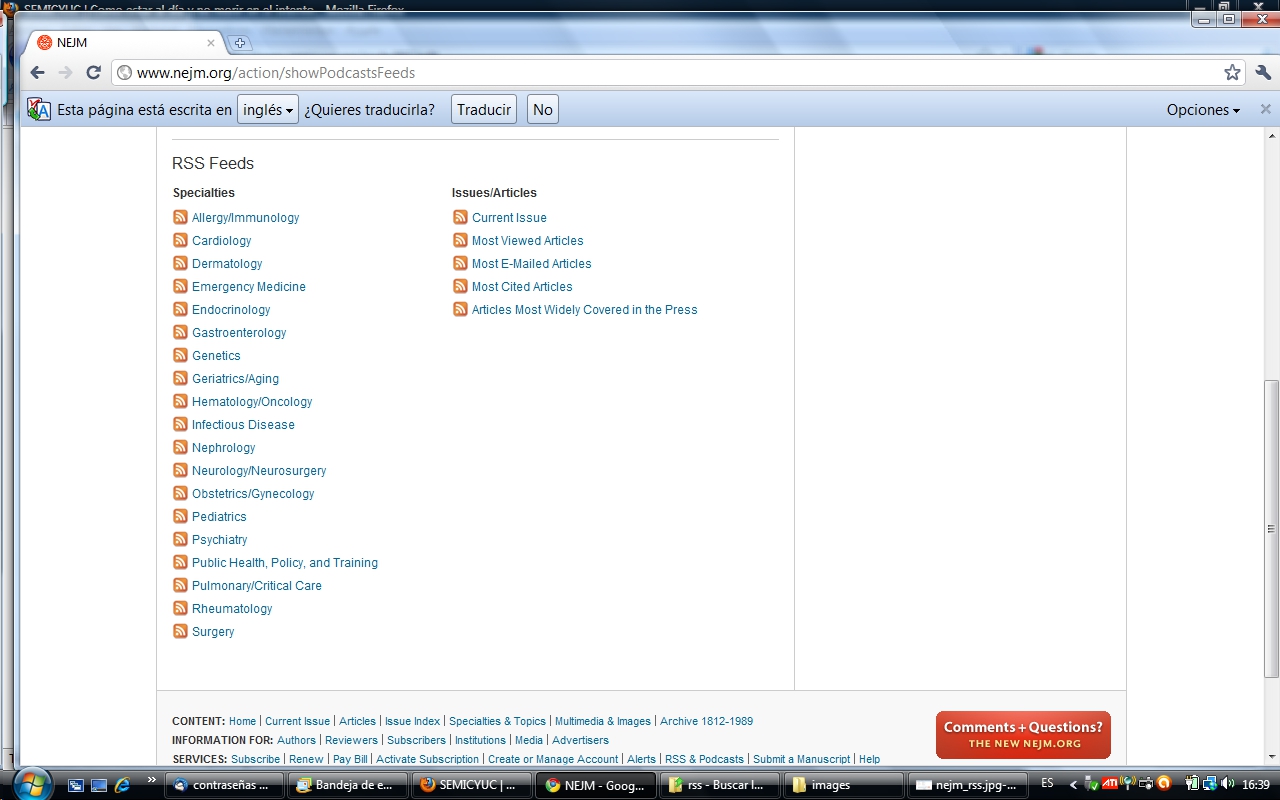
Task: Open Internet Explorer from quick launch
Action: (123, 785)
